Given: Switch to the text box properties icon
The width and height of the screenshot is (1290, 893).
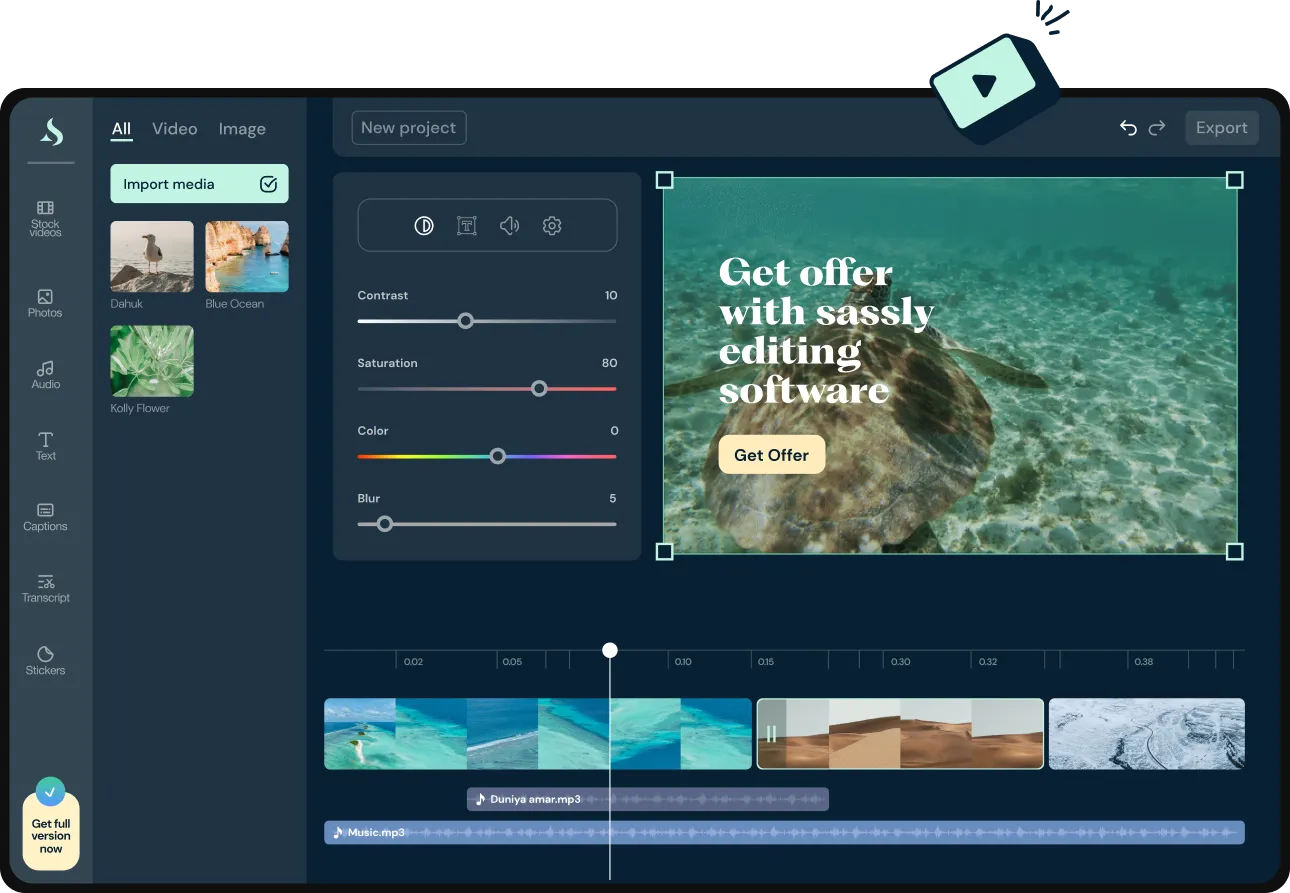Looking at the screenshot, I should pos(466,226).
